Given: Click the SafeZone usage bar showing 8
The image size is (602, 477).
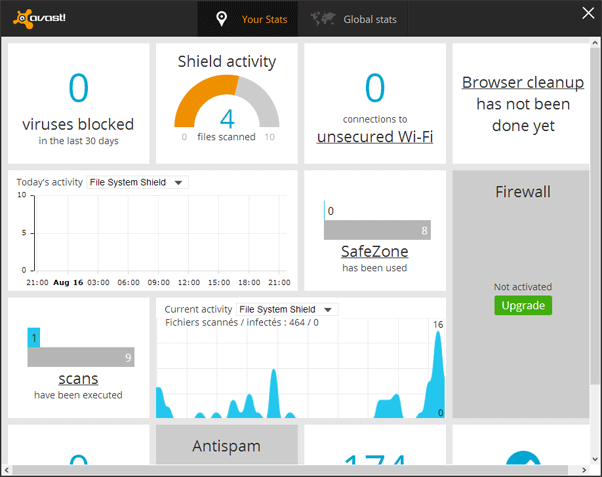Looking at the screenshot, I should 377,230.
